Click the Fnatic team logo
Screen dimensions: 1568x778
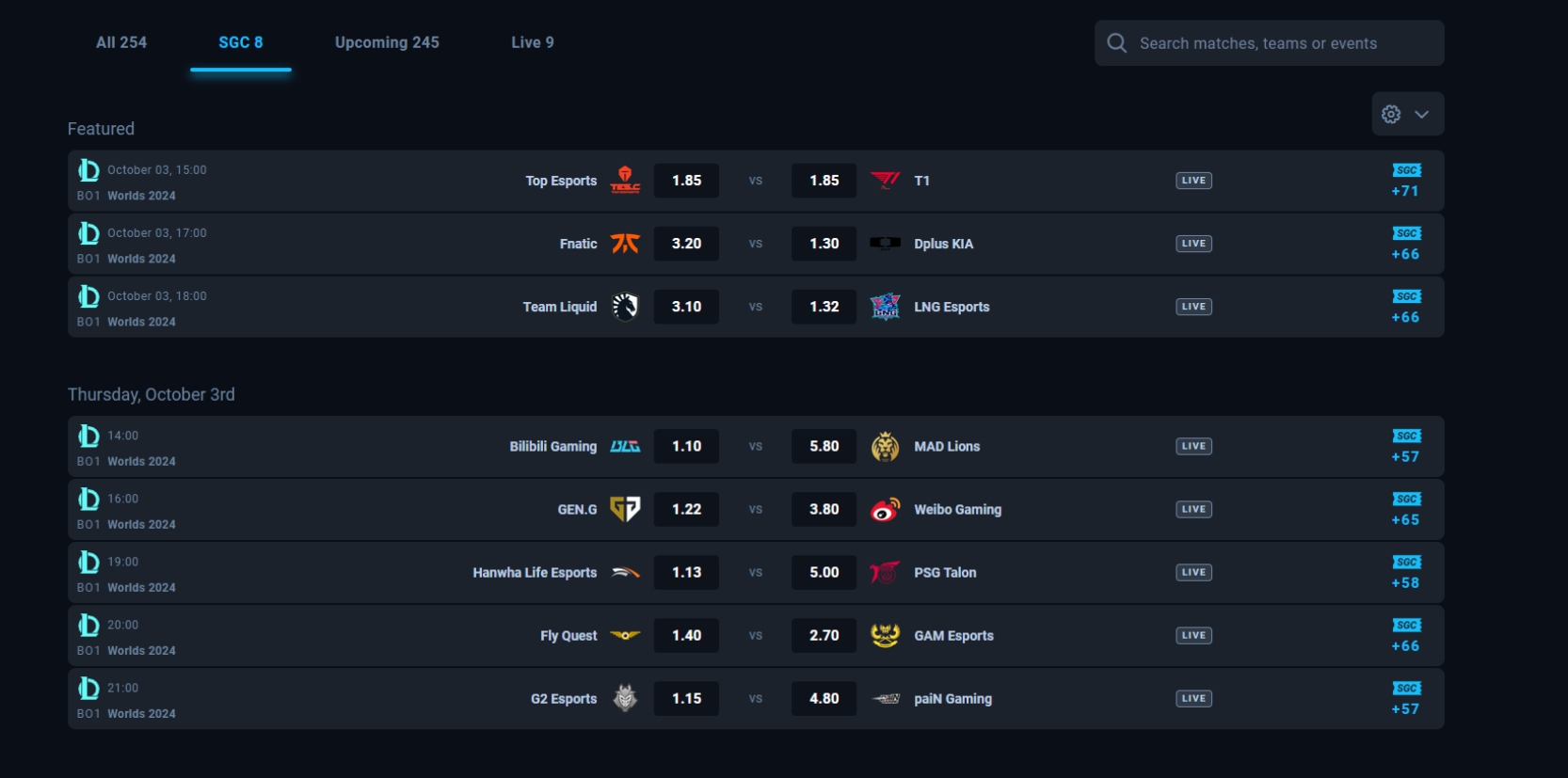625,243
